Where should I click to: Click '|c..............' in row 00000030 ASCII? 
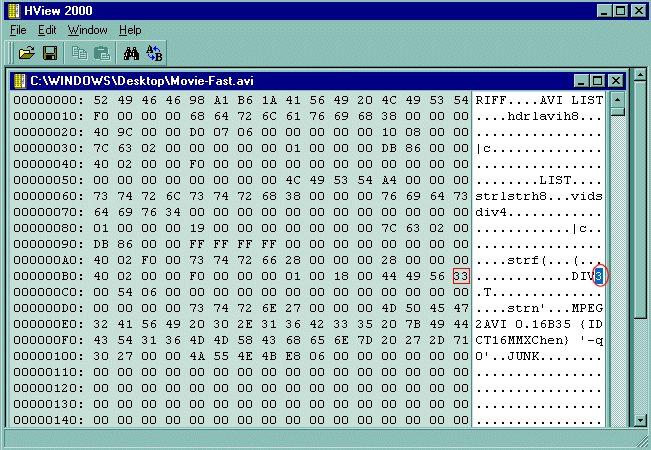[539, 148]
